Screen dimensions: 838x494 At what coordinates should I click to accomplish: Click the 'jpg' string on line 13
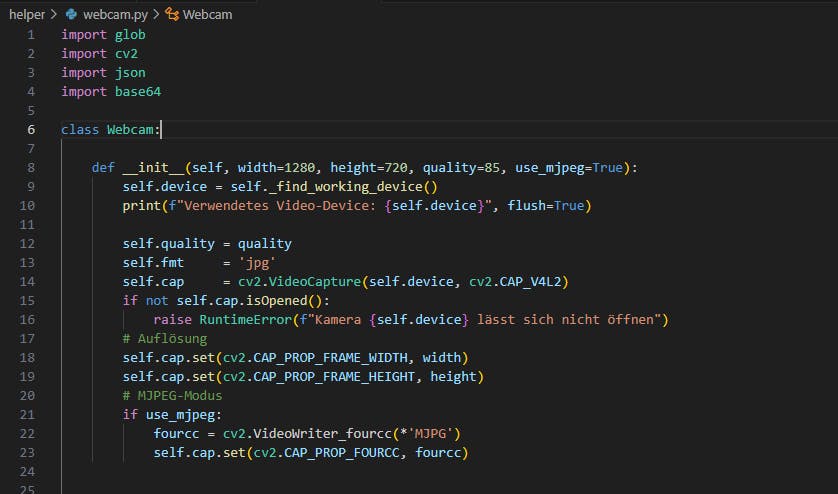[x=257, y=263]
